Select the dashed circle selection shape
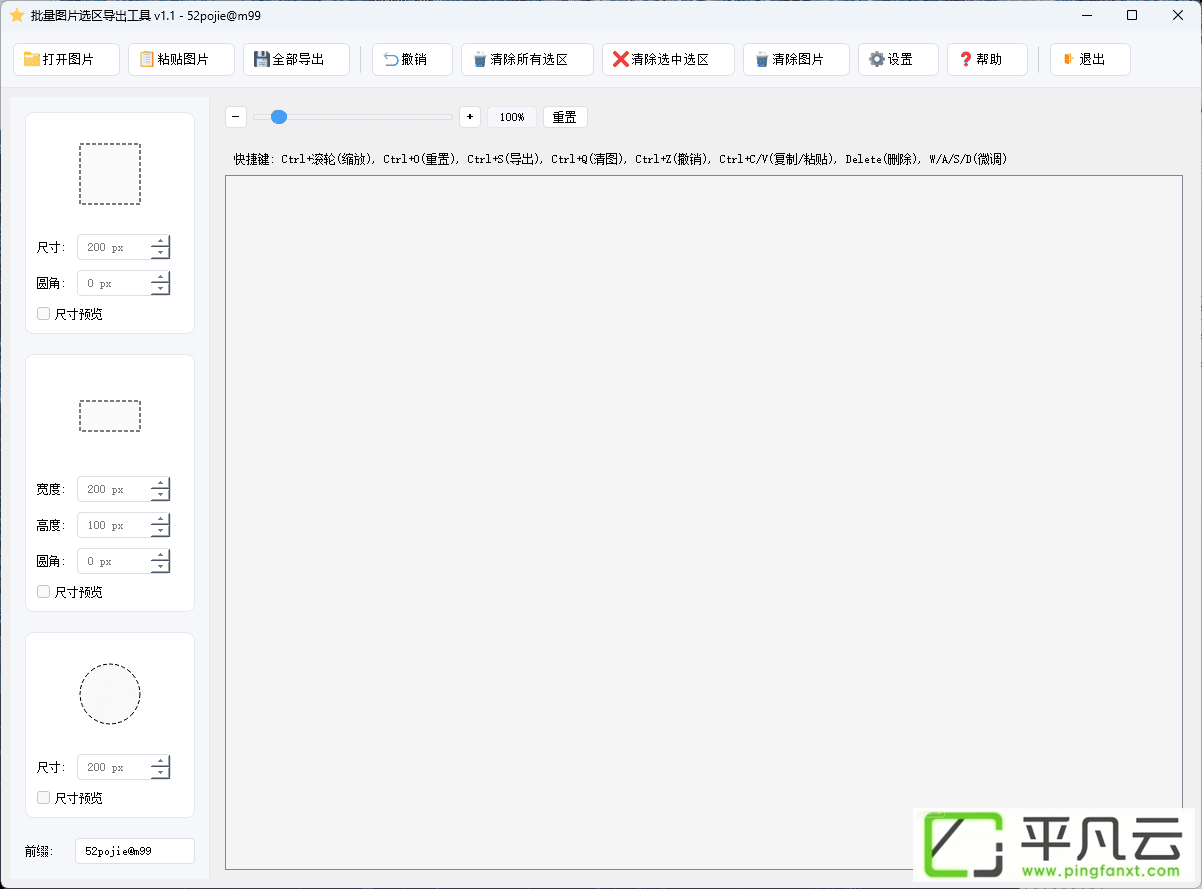This screenshot has height=889, width=1202. 110,694
